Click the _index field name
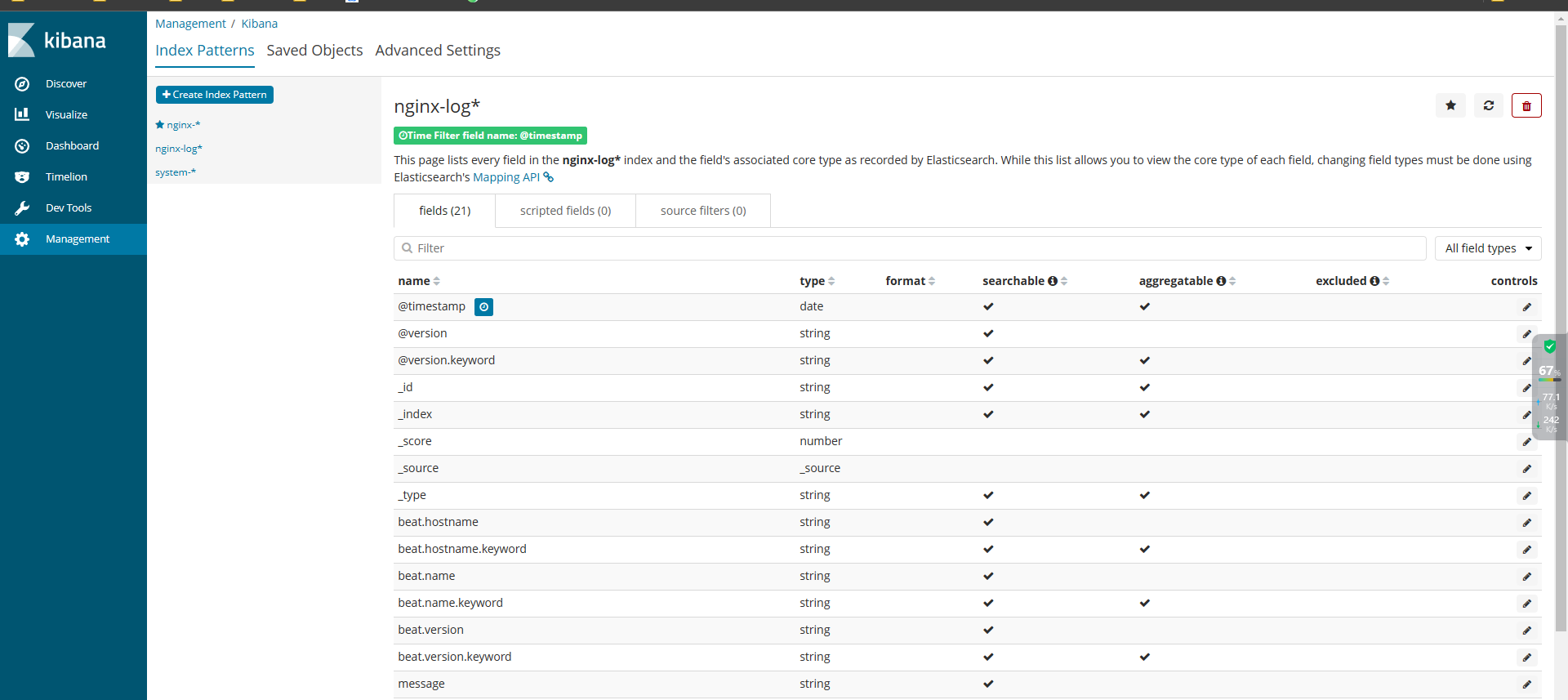Screen dimensions: 1568x700 tap(415, 414)
